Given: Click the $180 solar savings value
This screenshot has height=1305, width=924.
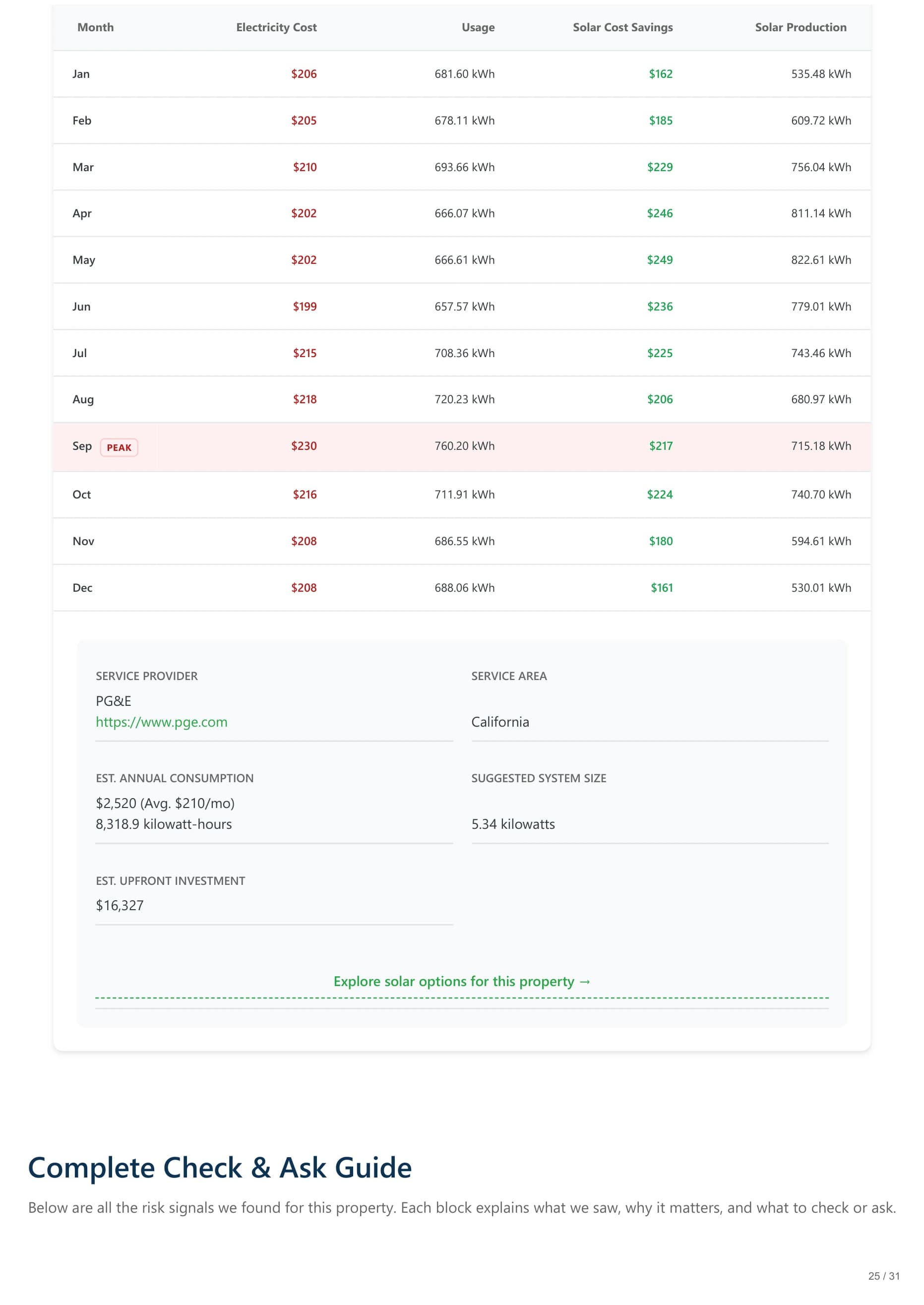Looking at the screenshot, I should [661, 542].
